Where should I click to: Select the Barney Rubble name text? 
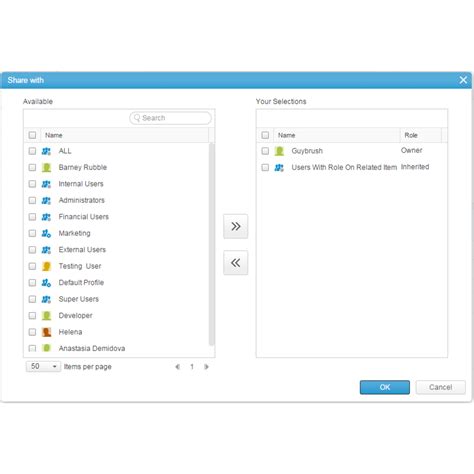tap(83, 167)
